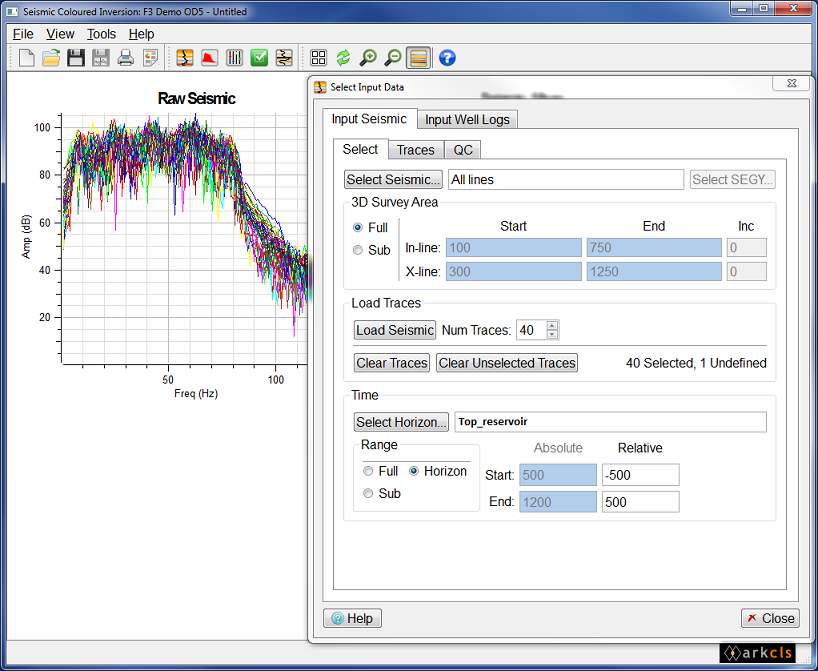Click the Relative End field showing 500
Viewport: 818px width, 671px height.
(x=641, y=502)
